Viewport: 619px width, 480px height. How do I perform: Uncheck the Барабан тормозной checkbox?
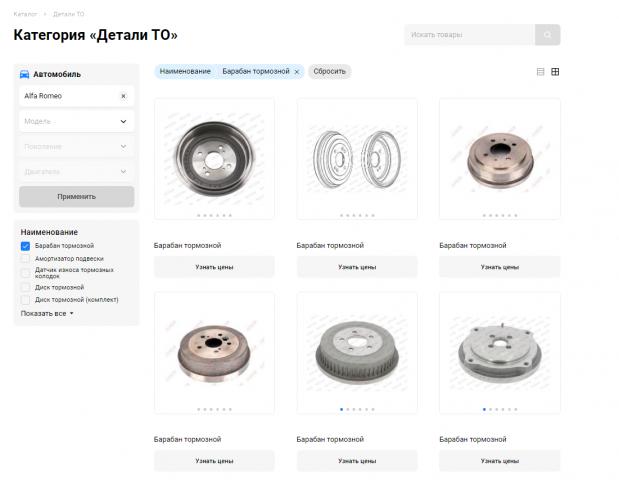coord(25,245)
